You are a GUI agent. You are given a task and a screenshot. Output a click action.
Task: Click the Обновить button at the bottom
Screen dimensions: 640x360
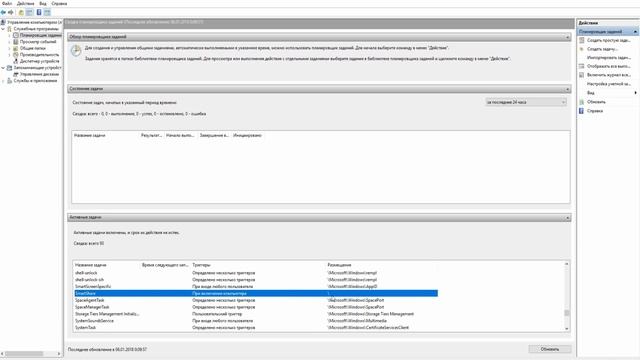[x=549, y=349]
